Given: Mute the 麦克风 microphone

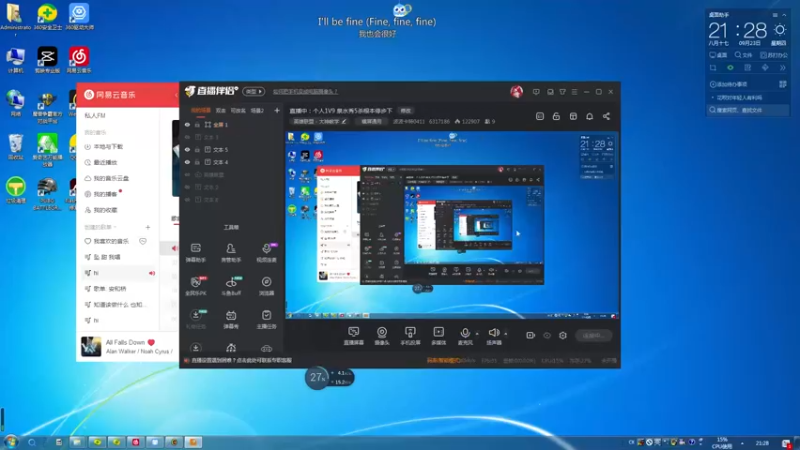Looking at the screenshot, I should coord(465,336).
